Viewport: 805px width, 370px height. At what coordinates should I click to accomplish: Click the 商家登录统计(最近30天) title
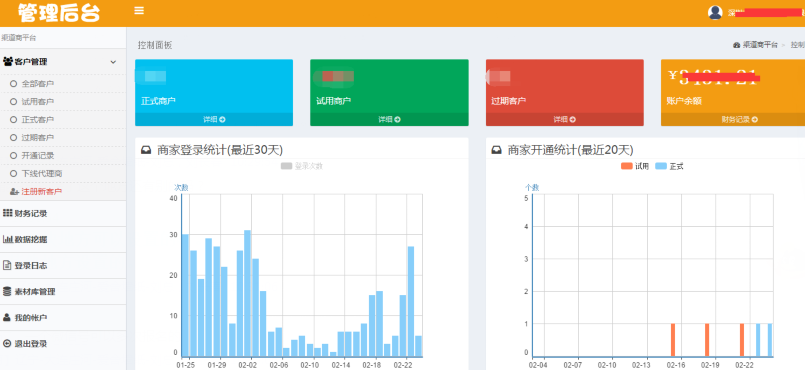[220, 150]
